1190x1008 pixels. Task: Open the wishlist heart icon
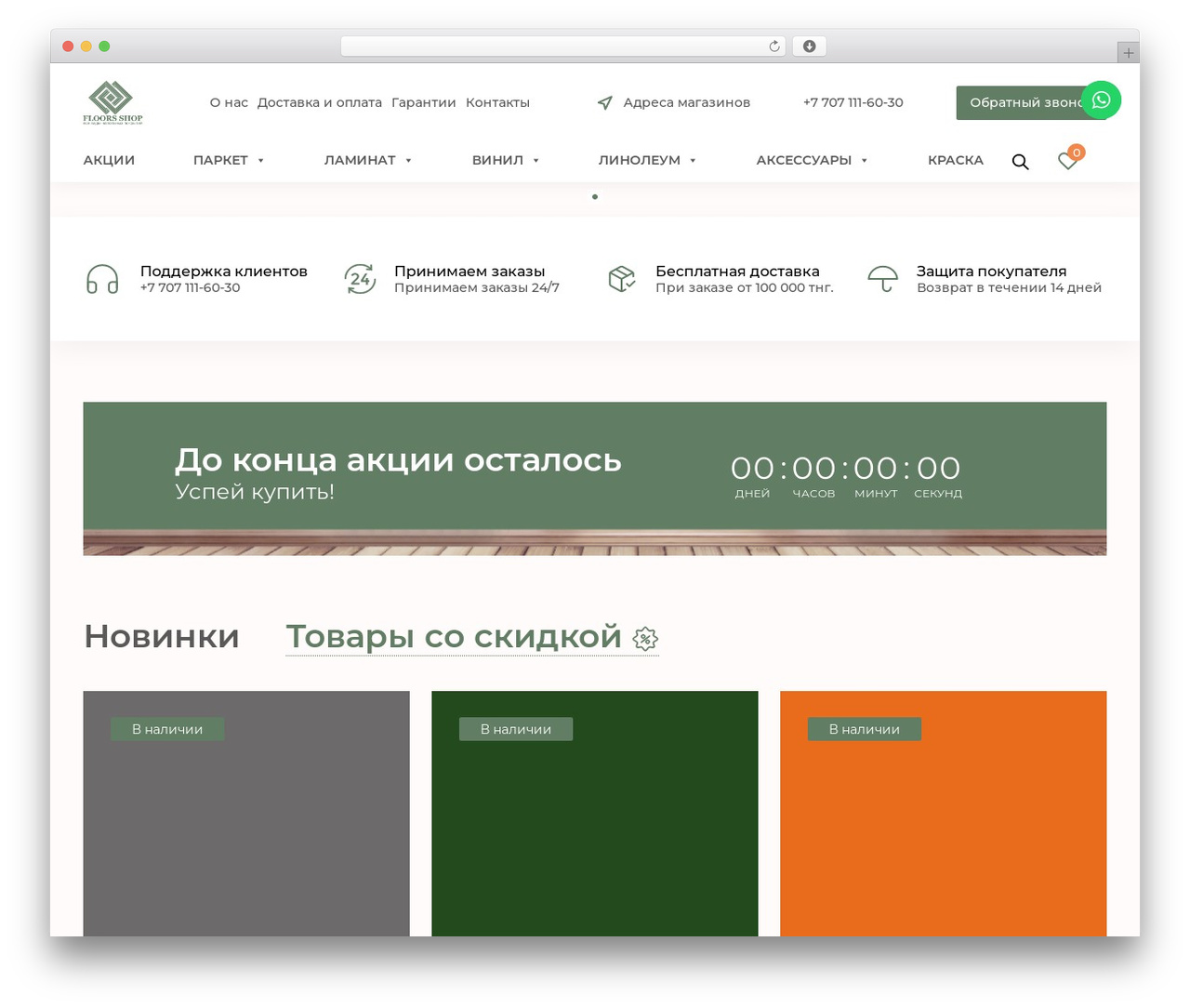coord(1068,161)
